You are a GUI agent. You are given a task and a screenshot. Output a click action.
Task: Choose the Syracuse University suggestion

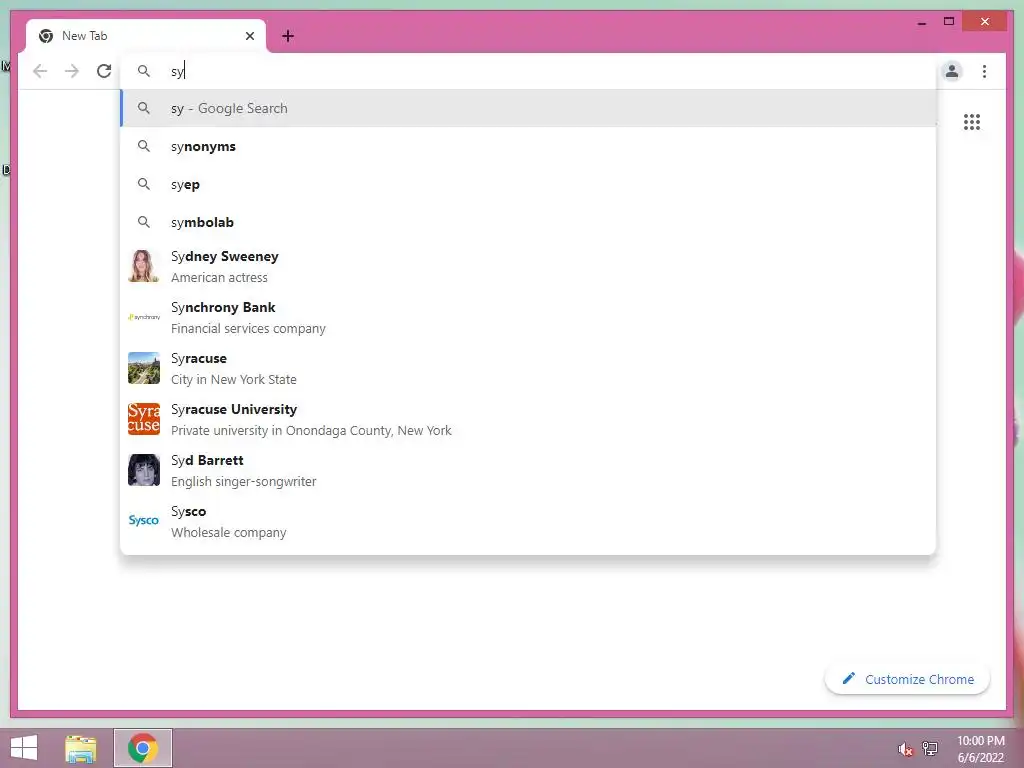528,419
